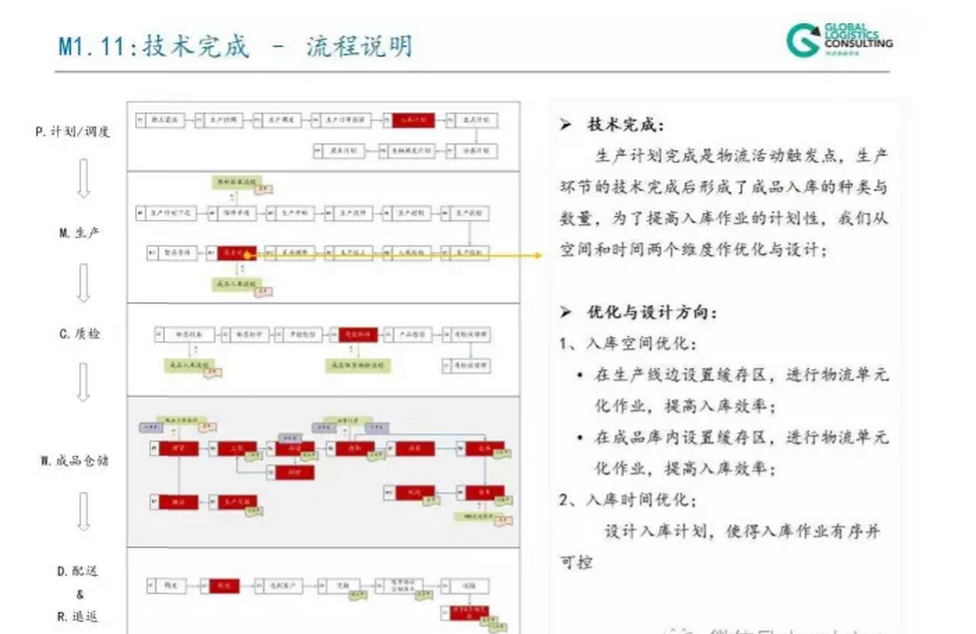The width and height of the screenshot is (976, 634).
Task: Click the down arrow below 'P.计划/调度'
Action: pyautogui.click(x=83, y=178)
